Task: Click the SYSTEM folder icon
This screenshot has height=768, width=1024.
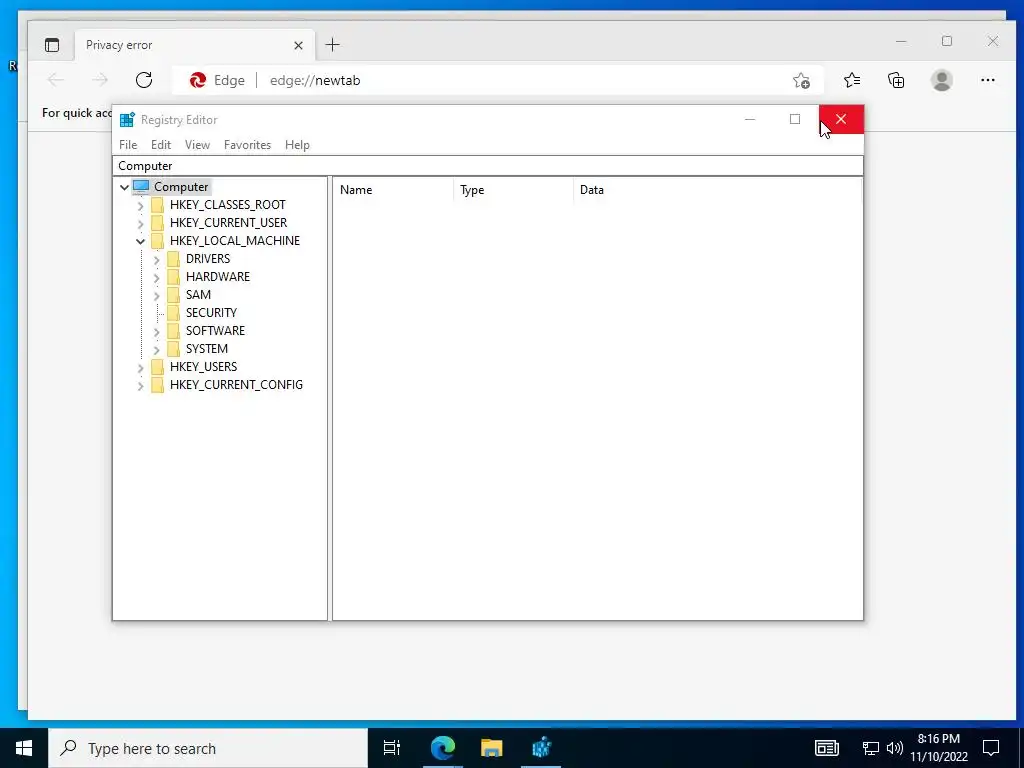Action: [173, 349]
